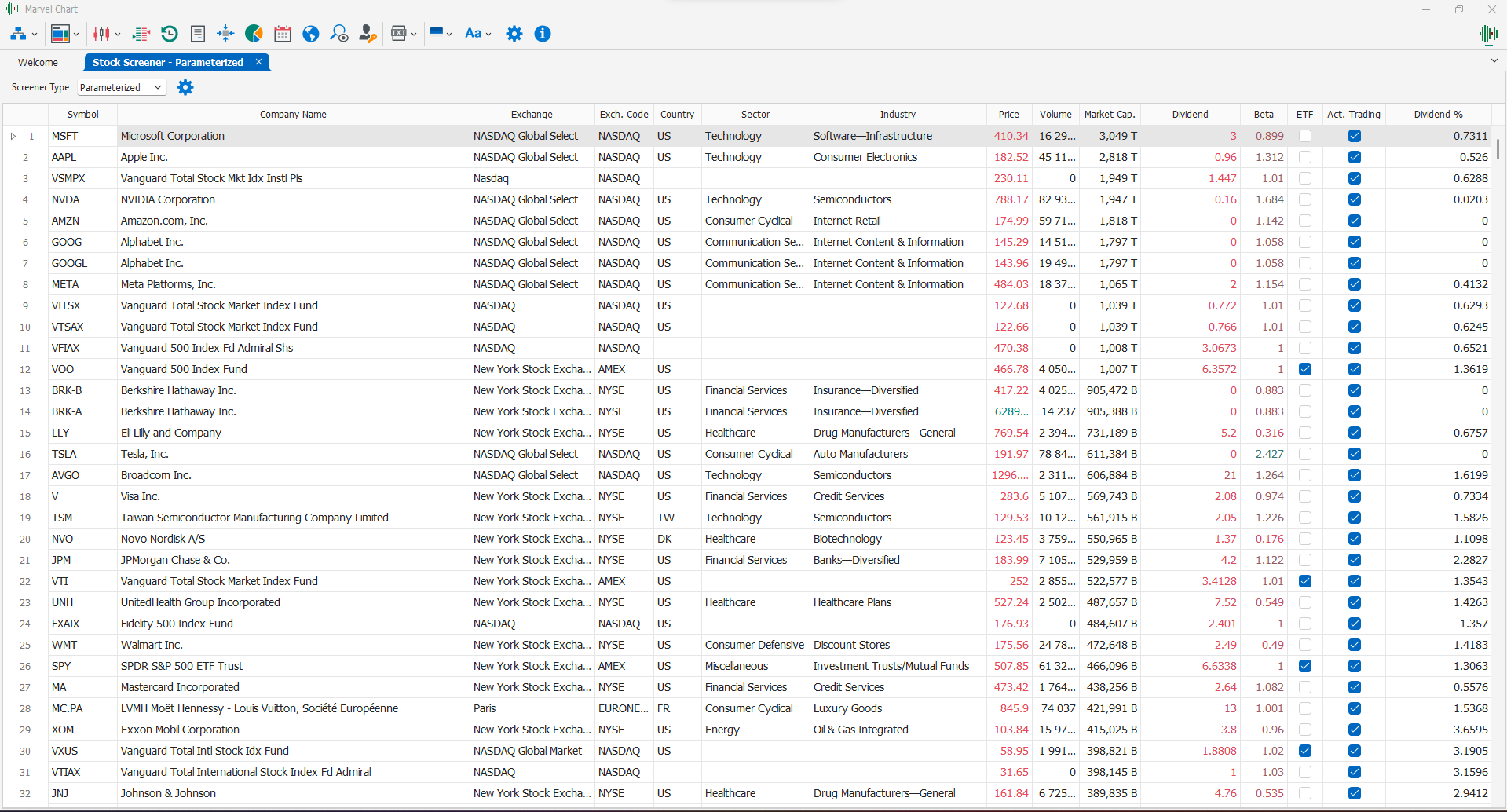Click the Aa font size icon
The image size is (1507, 812).
click(473, 34)
